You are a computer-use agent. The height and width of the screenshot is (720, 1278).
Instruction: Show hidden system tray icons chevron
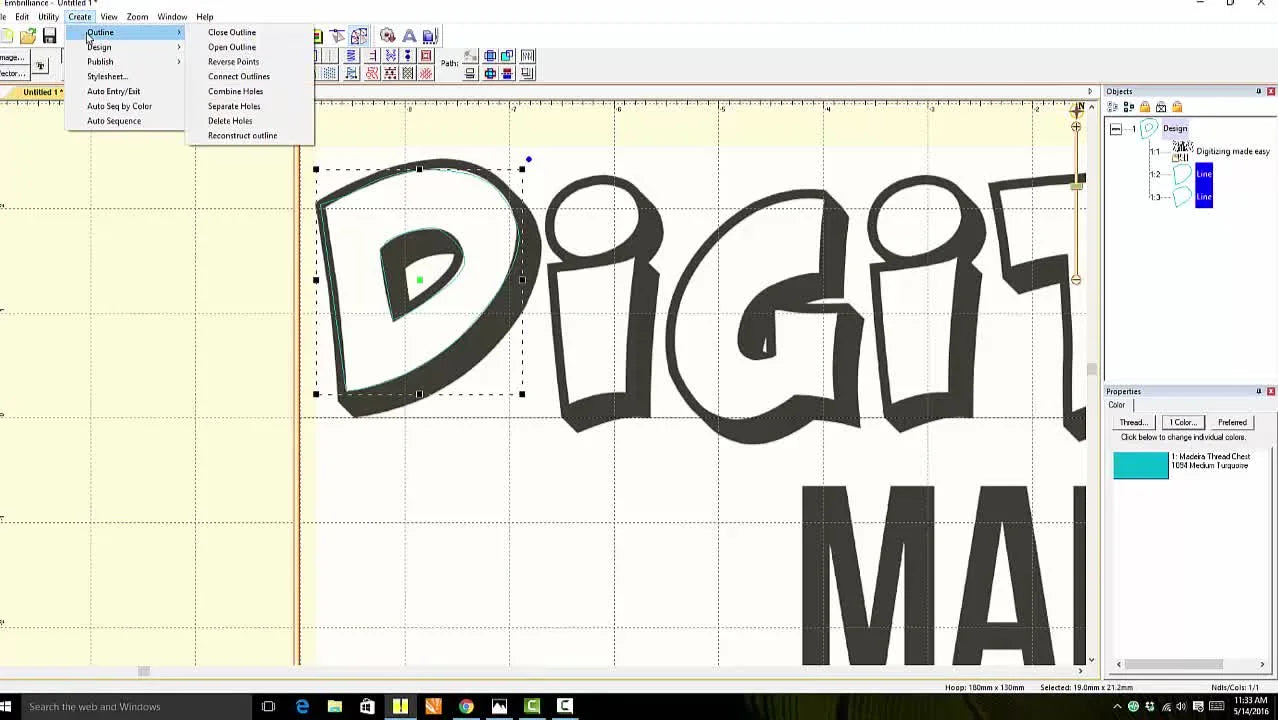tap(1117, 707)
